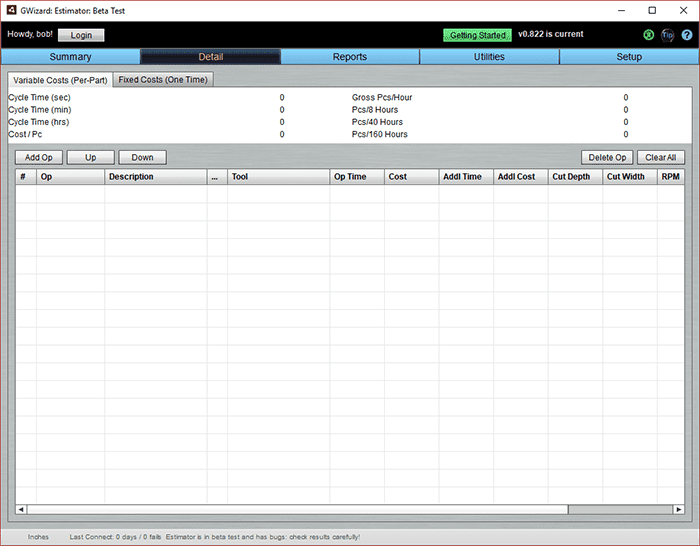700x546 pixels.
Task: Click the horizontal scrollbar right arrow
Action: pos(677,509)
